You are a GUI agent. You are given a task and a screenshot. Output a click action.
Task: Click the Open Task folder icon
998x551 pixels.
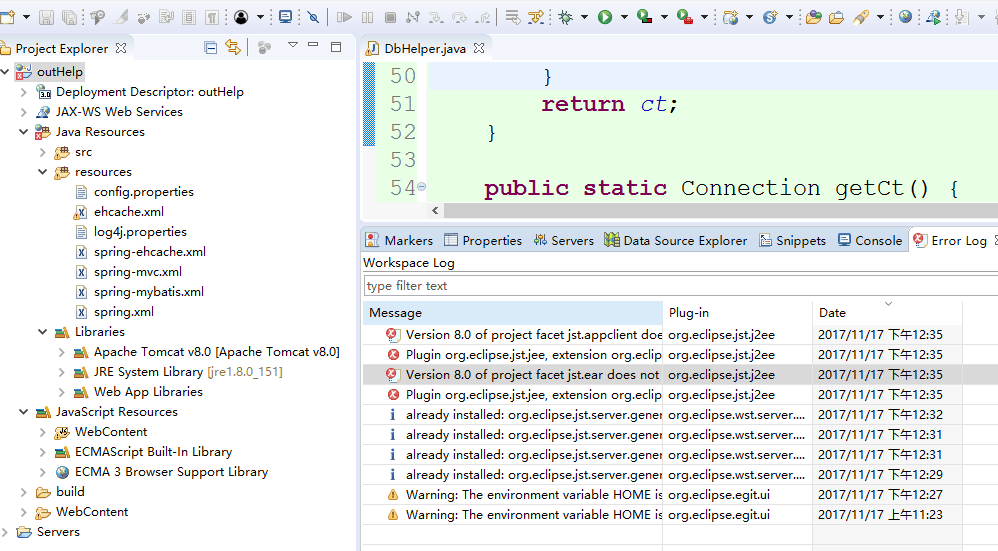836,17
